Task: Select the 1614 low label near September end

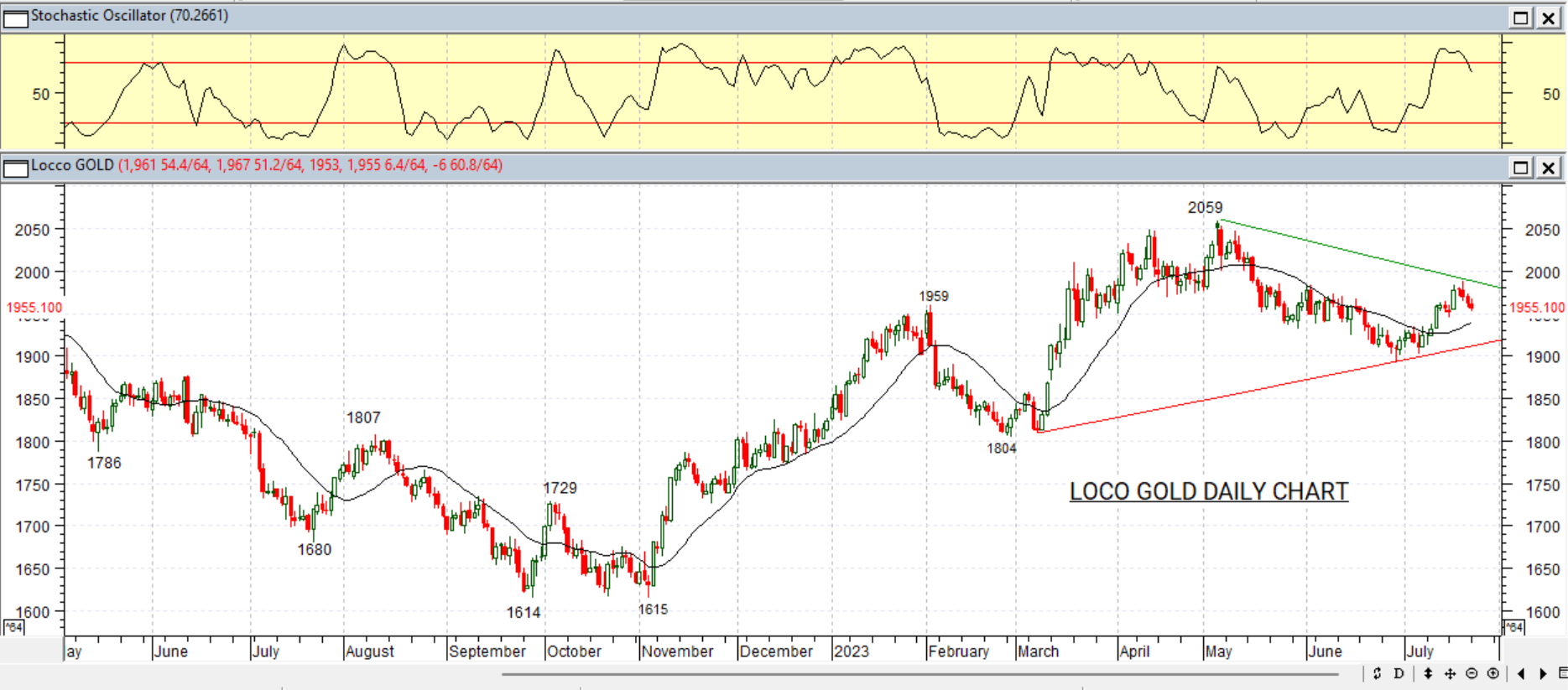Action: point(524,613)
